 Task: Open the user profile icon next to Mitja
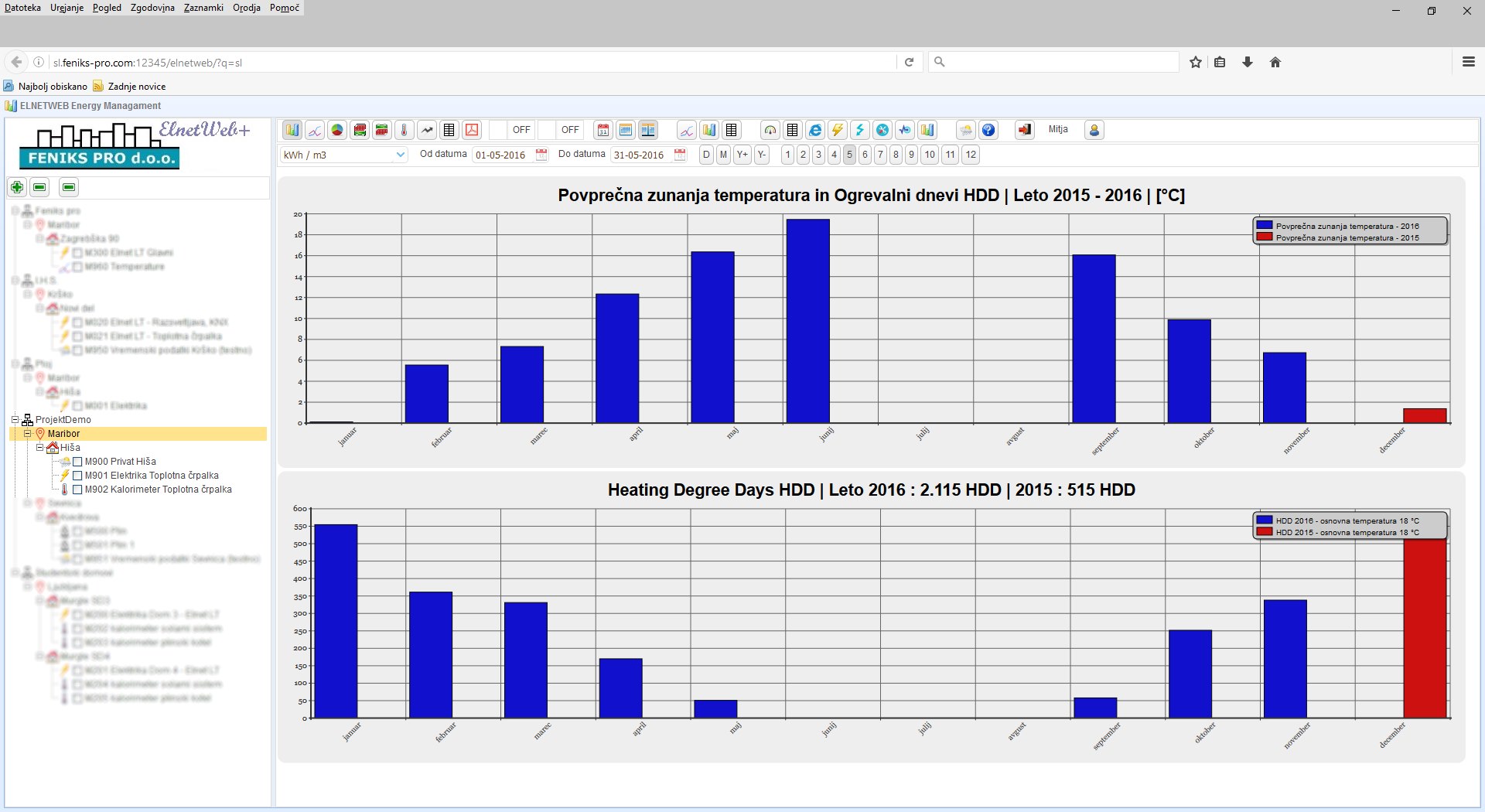tap(1094, 130)
